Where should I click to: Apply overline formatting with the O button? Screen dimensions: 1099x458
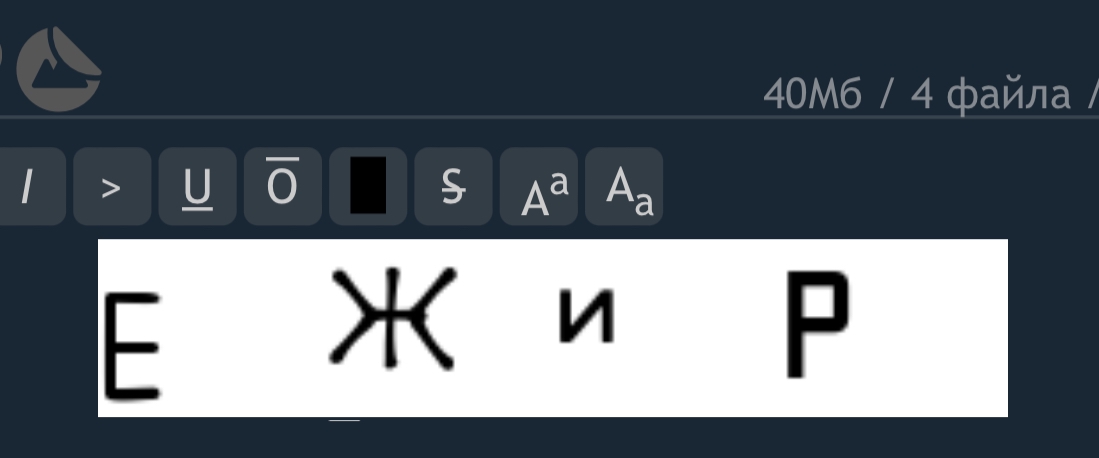click(x=283, y=187)
